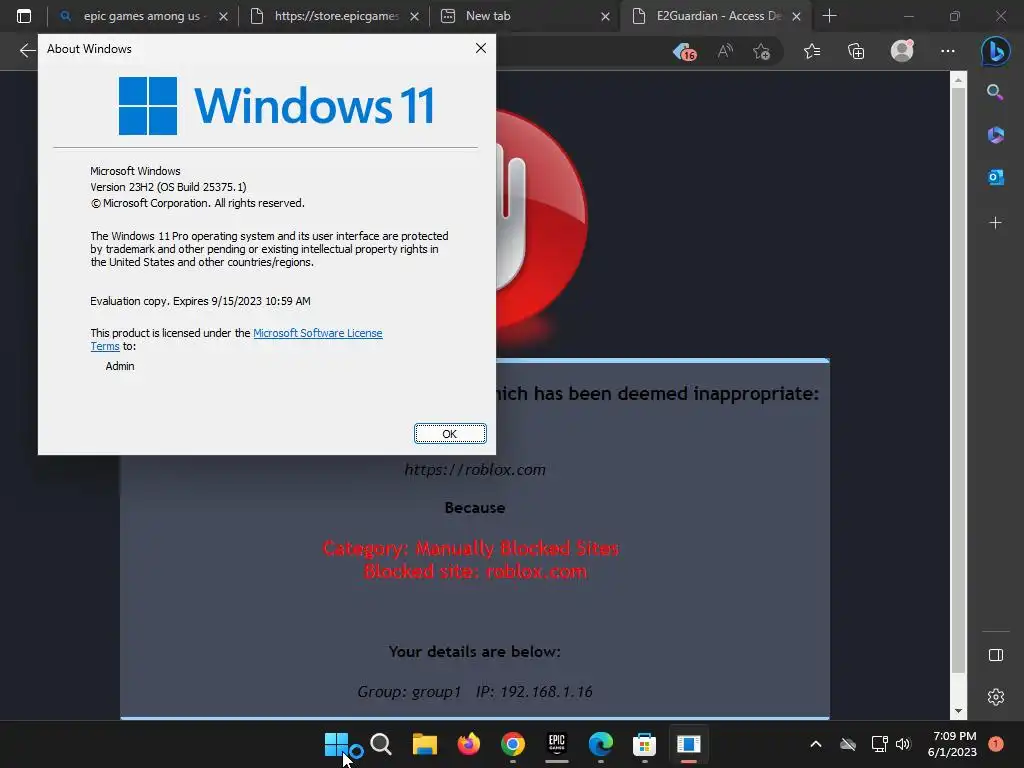1024x768 pixels.
Task: Click the OneDrive tray icon
Action: pos(848,744)
